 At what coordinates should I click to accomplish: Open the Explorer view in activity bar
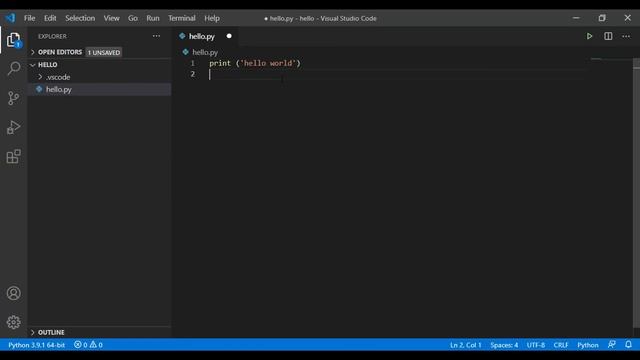pos(13,40)
